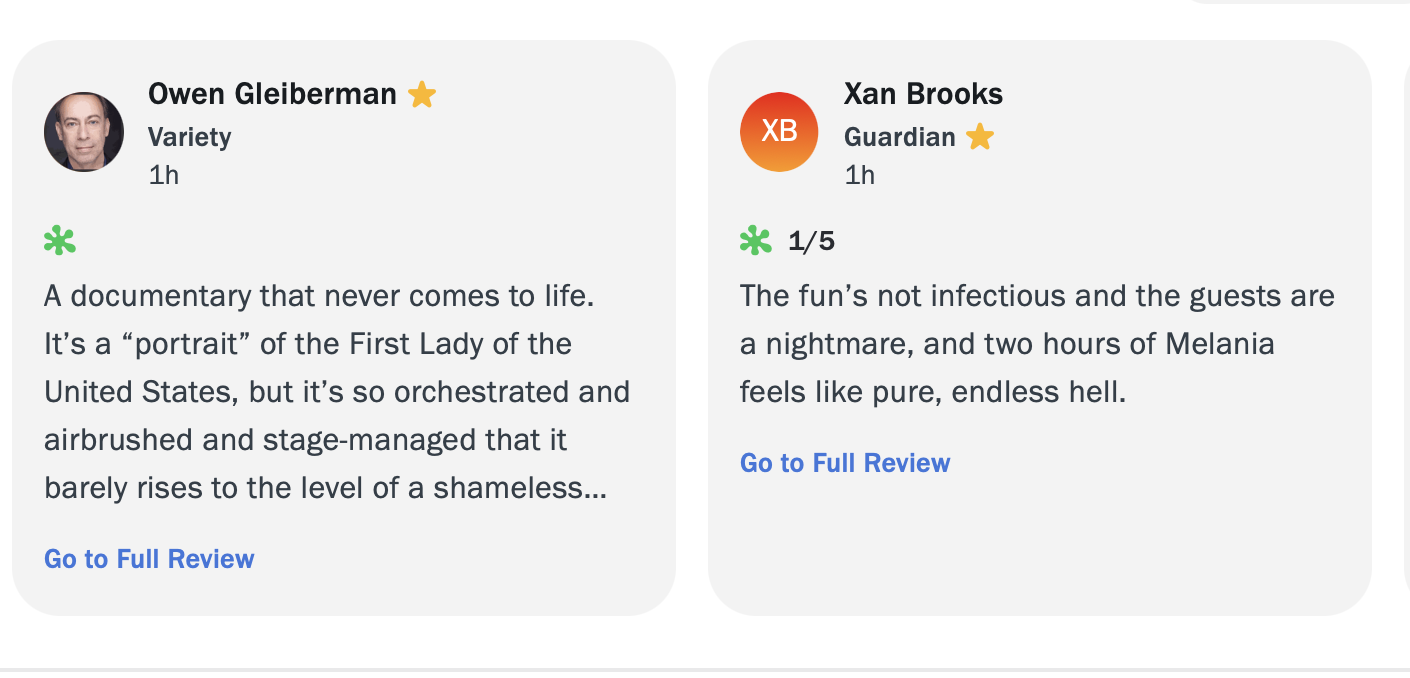Image resolution: width=1410 pixels, height=678 pixels.
Task: Open Xan Brooks critic name link
Action: point(923,94)
